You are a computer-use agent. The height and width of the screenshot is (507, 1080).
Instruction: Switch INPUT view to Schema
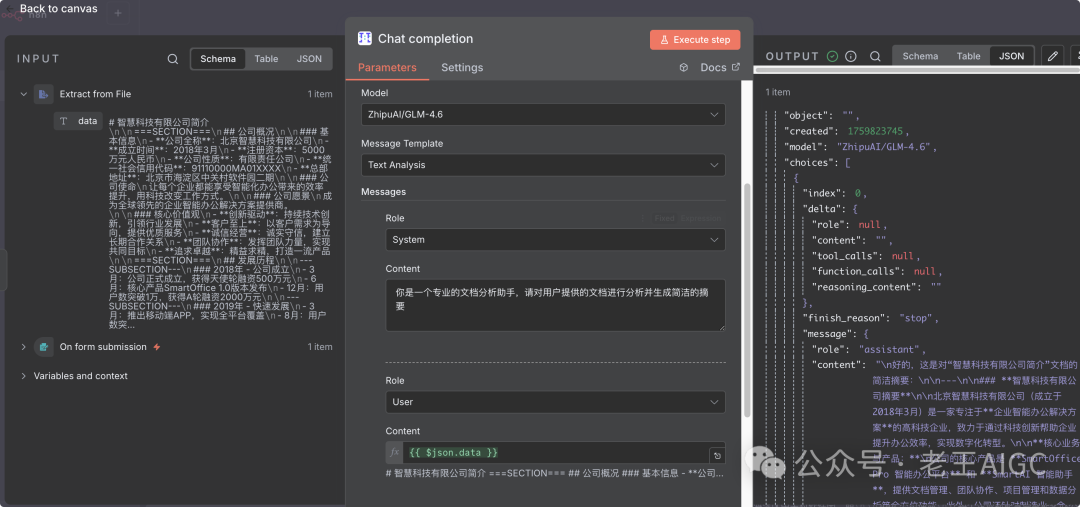pyautogui.click(x=218, y=59)
